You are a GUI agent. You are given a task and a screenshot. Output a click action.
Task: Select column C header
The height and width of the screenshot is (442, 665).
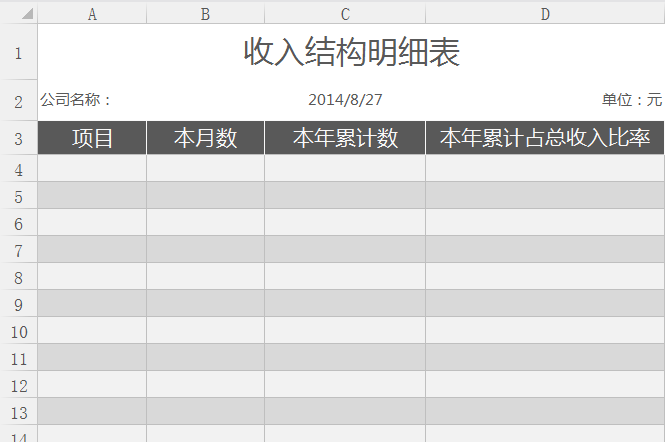345,14
